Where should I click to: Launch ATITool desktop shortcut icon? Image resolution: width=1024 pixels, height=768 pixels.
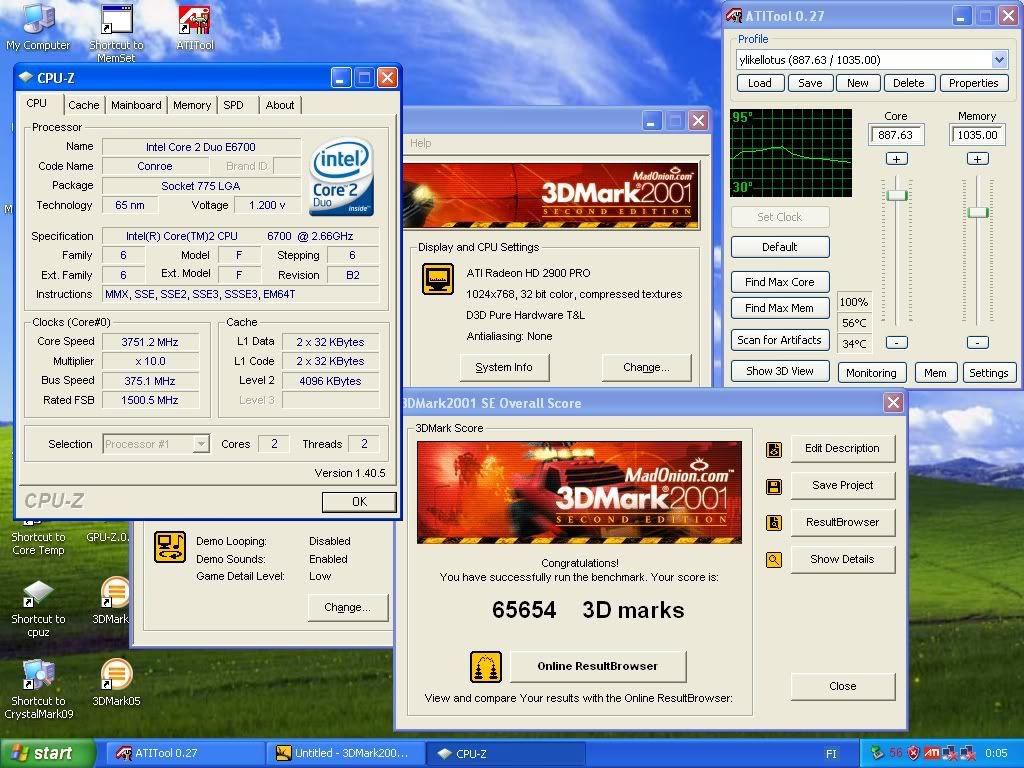195,27
